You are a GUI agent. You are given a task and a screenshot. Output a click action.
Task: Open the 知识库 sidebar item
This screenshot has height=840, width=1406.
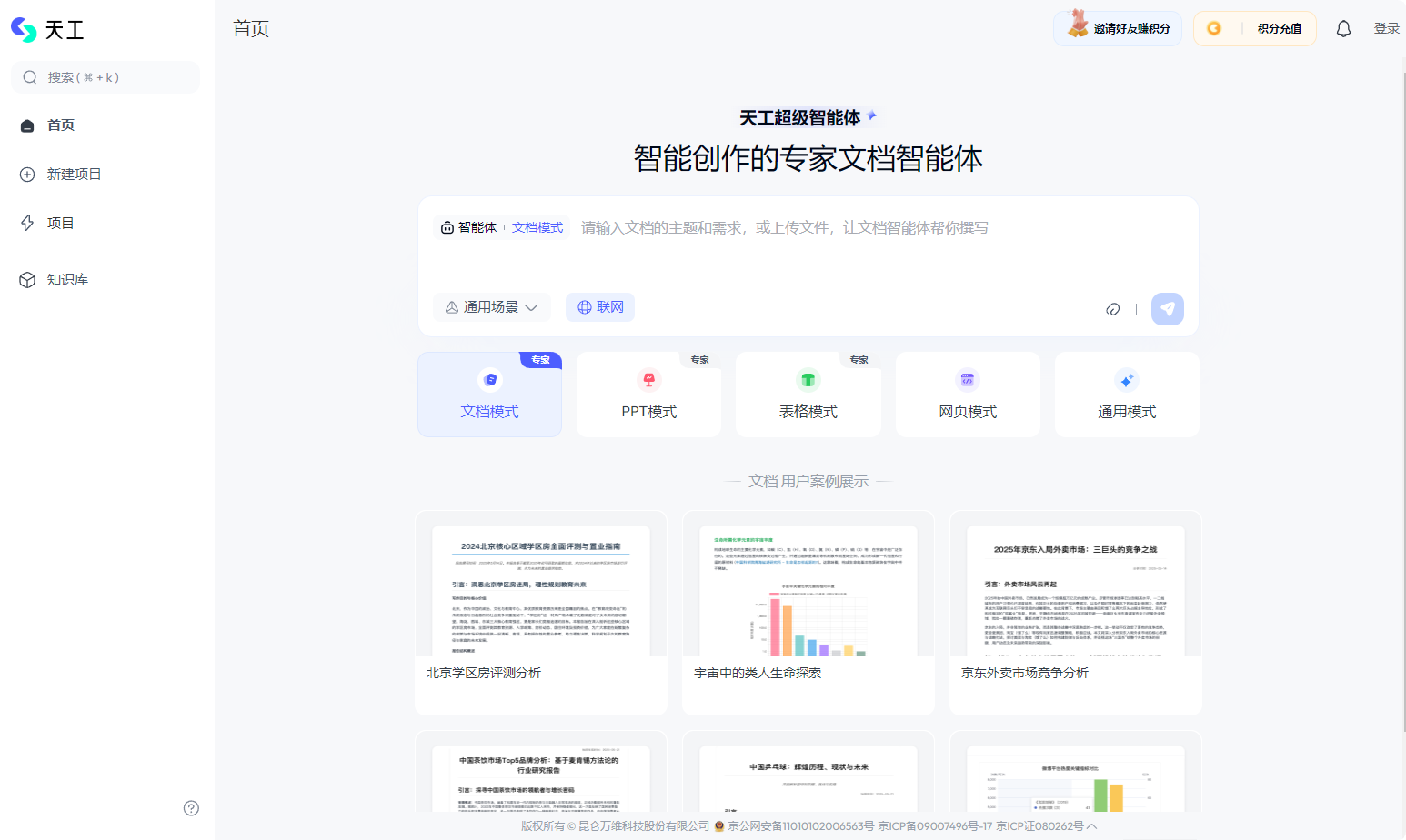105,280
